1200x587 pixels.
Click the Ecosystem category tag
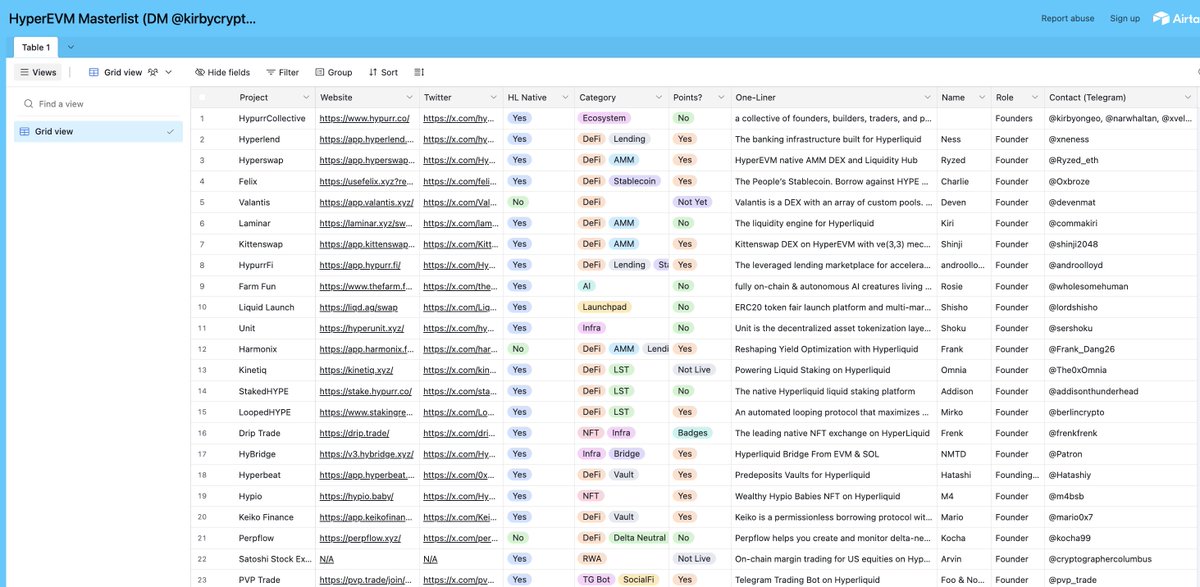tap(604, 118)
